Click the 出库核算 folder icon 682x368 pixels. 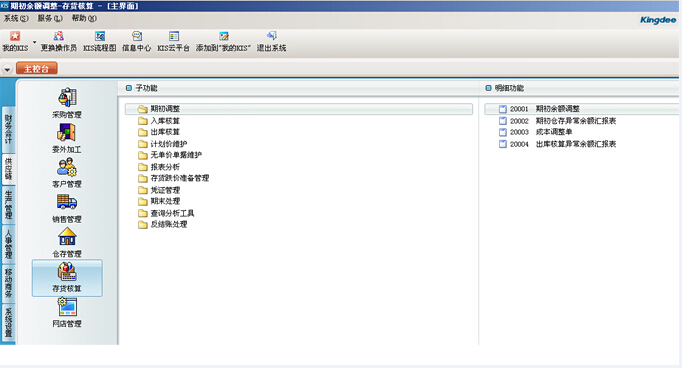point(143,132)
